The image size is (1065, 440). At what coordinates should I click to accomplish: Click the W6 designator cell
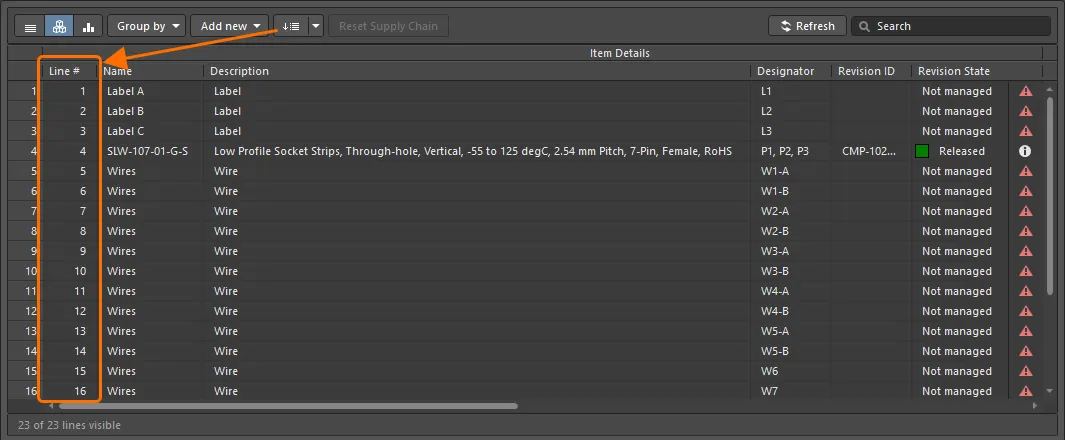(791, 371)
